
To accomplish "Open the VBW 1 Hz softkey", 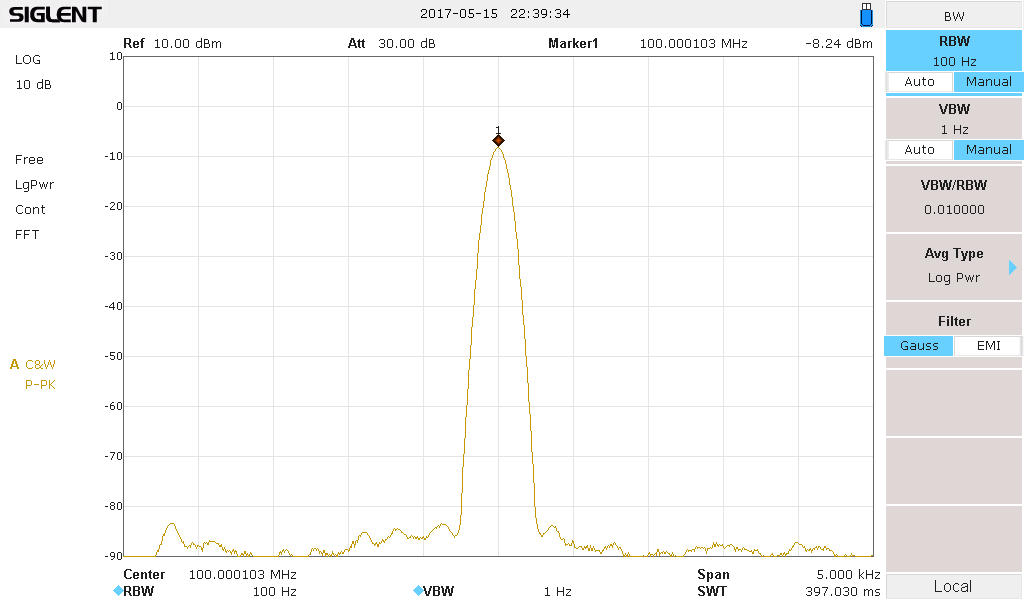I will coord(953,119).
